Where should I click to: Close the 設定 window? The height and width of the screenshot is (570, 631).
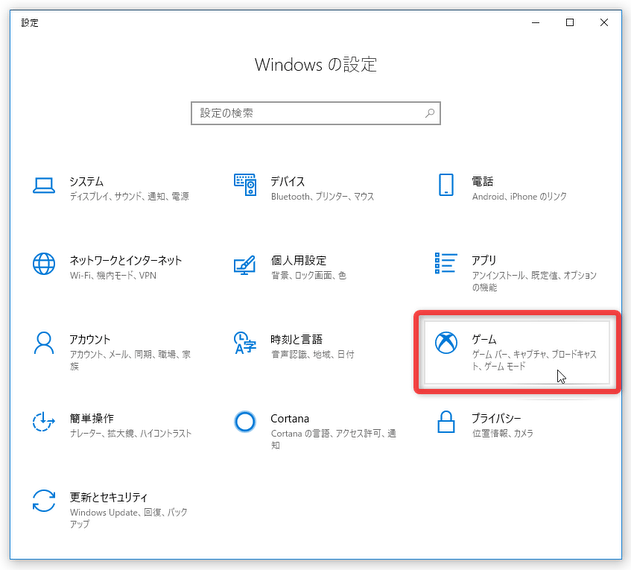604,23
